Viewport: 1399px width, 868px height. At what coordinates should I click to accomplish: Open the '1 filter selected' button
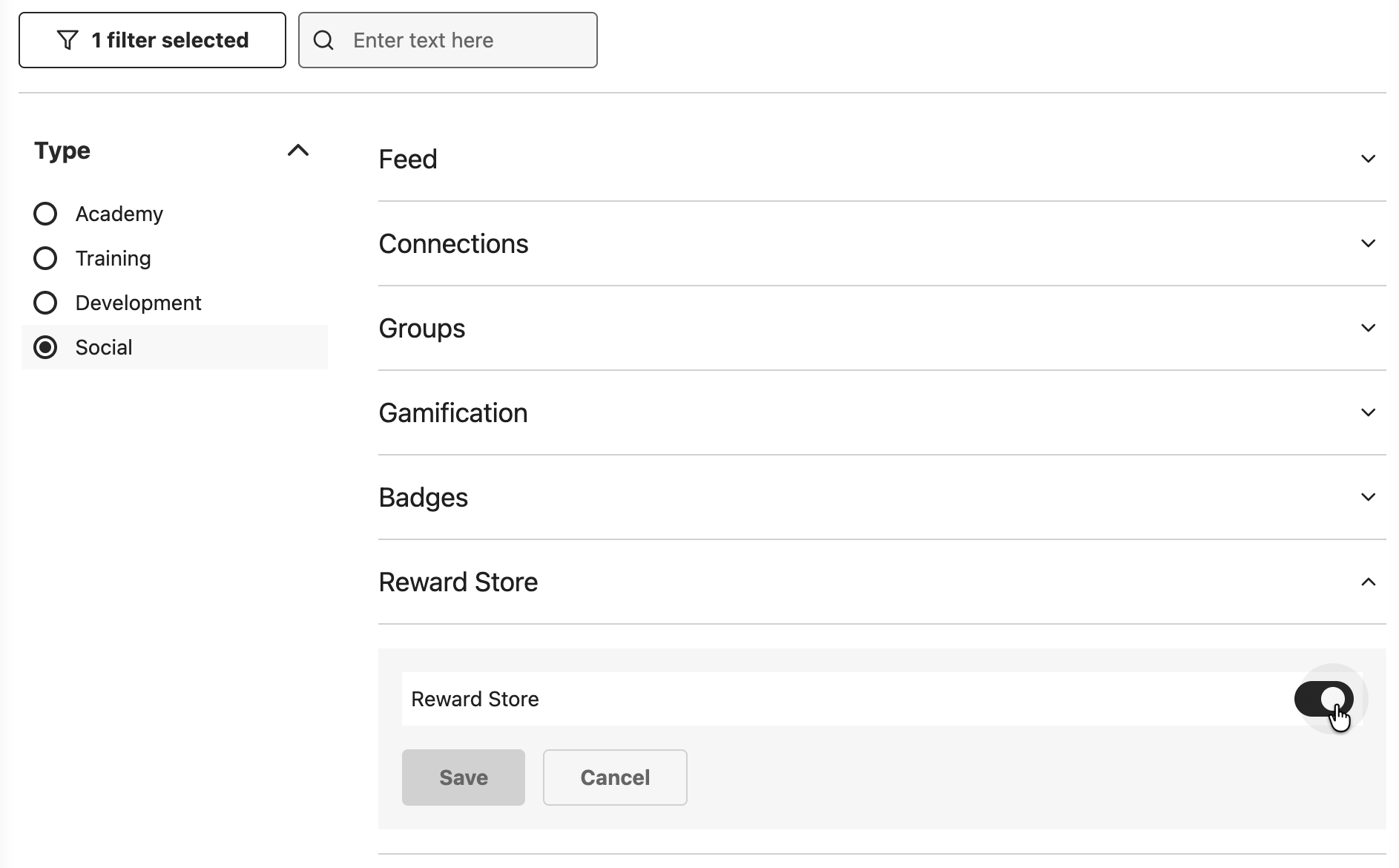(152, 40)
